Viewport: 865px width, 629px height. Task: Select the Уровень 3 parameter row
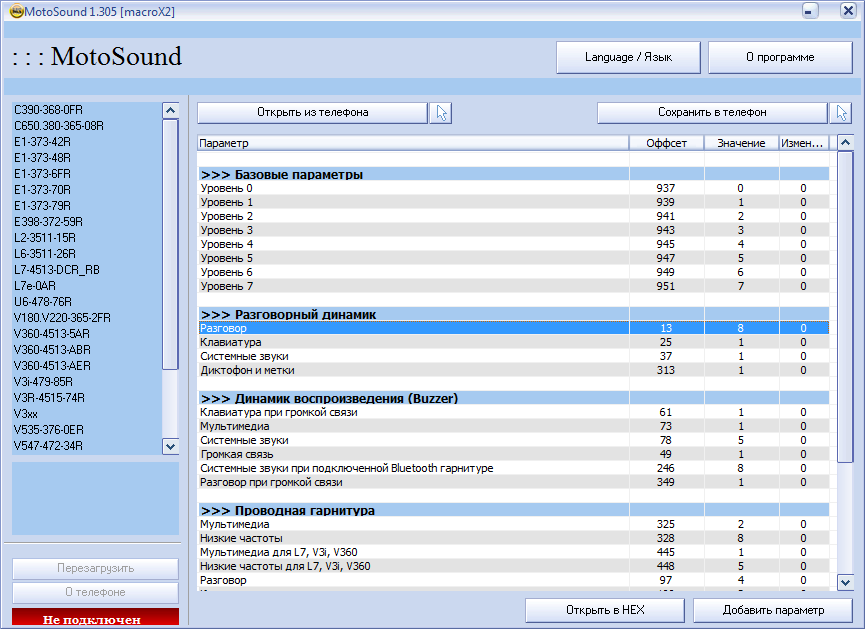click(513, 230)
